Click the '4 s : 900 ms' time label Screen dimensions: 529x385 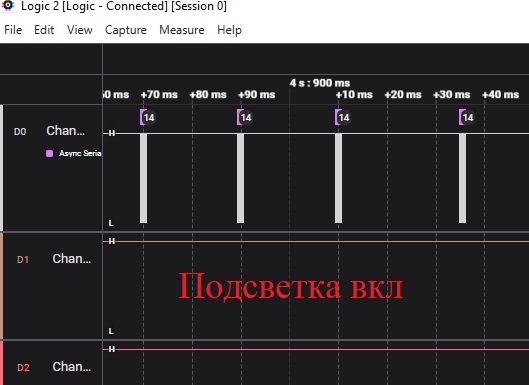pyautogui.click(x=320, y=83)
